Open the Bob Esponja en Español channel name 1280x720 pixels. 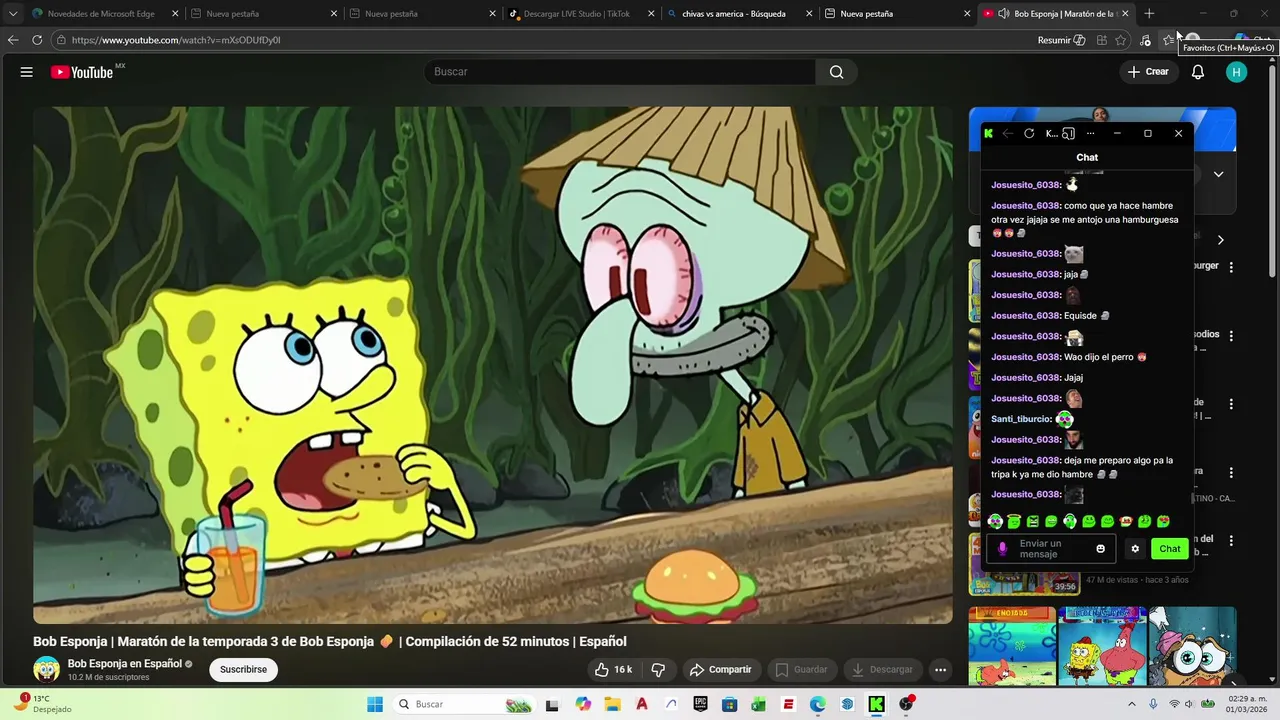125,664
